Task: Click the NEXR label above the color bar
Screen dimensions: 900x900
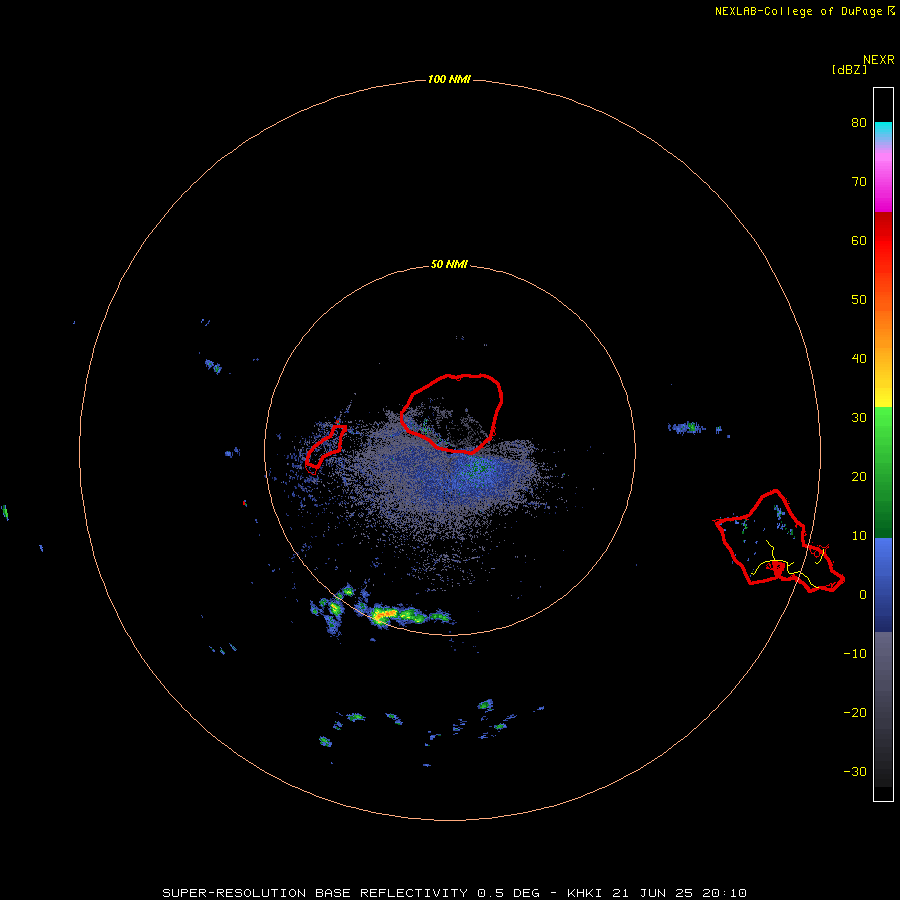Action: click(x=878, y=60)
